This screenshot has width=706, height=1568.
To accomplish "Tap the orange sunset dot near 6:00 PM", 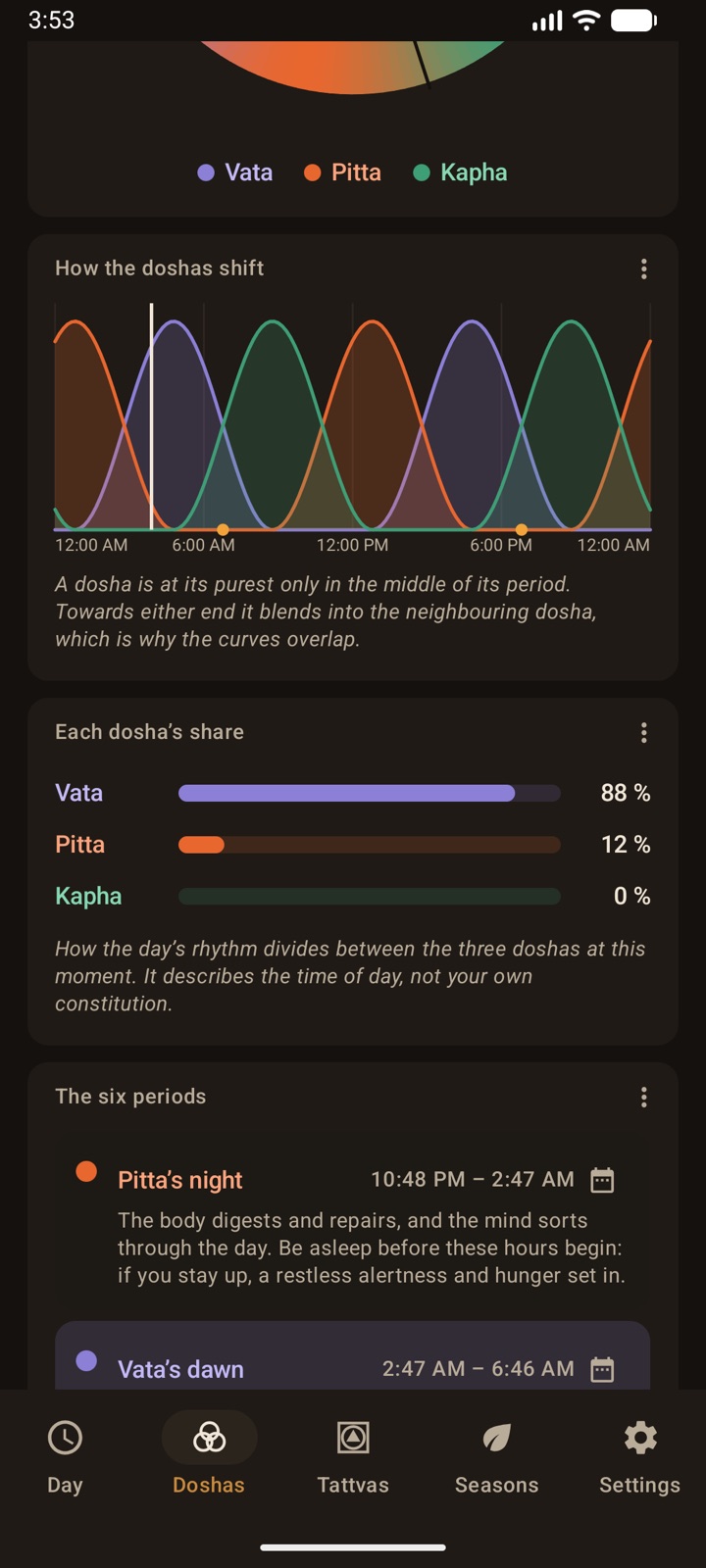I will [522, 530].
